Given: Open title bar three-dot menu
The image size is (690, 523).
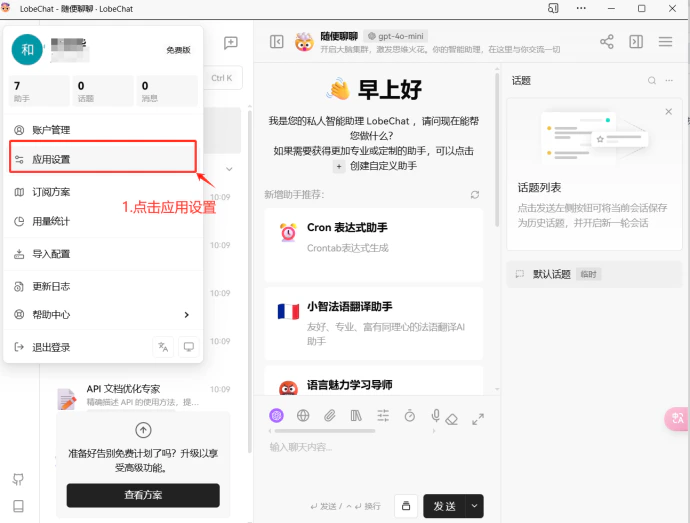Looking at the screenshot, I should (x=581, y=8).
